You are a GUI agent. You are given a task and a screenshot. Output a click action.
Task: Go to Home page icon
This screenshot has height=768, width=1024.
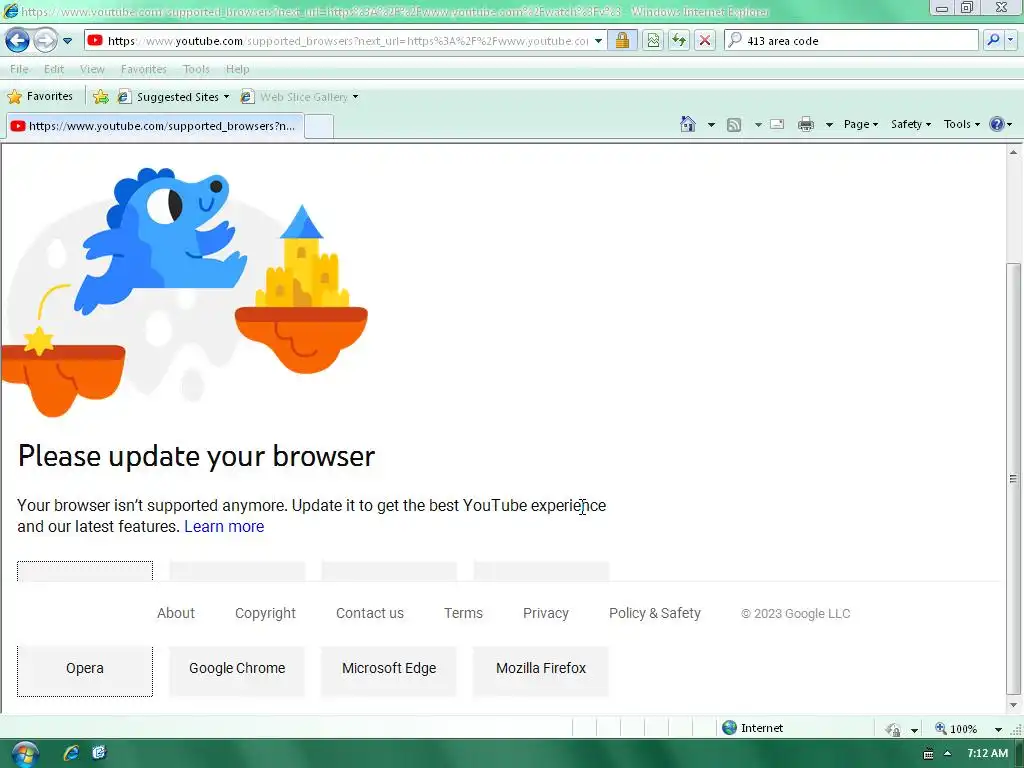click(688, 124)
